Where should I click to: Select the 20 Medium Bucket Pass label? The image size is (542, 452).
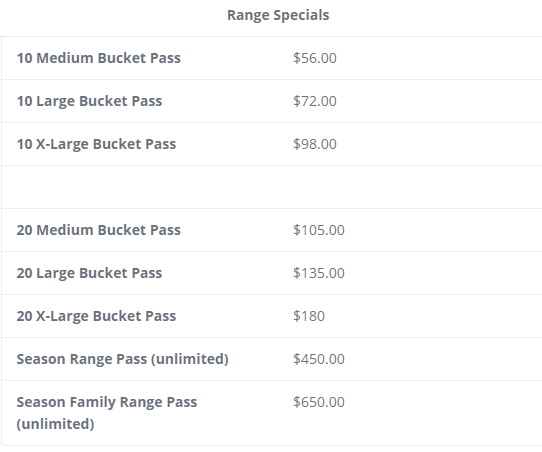(x=99, y=230)
